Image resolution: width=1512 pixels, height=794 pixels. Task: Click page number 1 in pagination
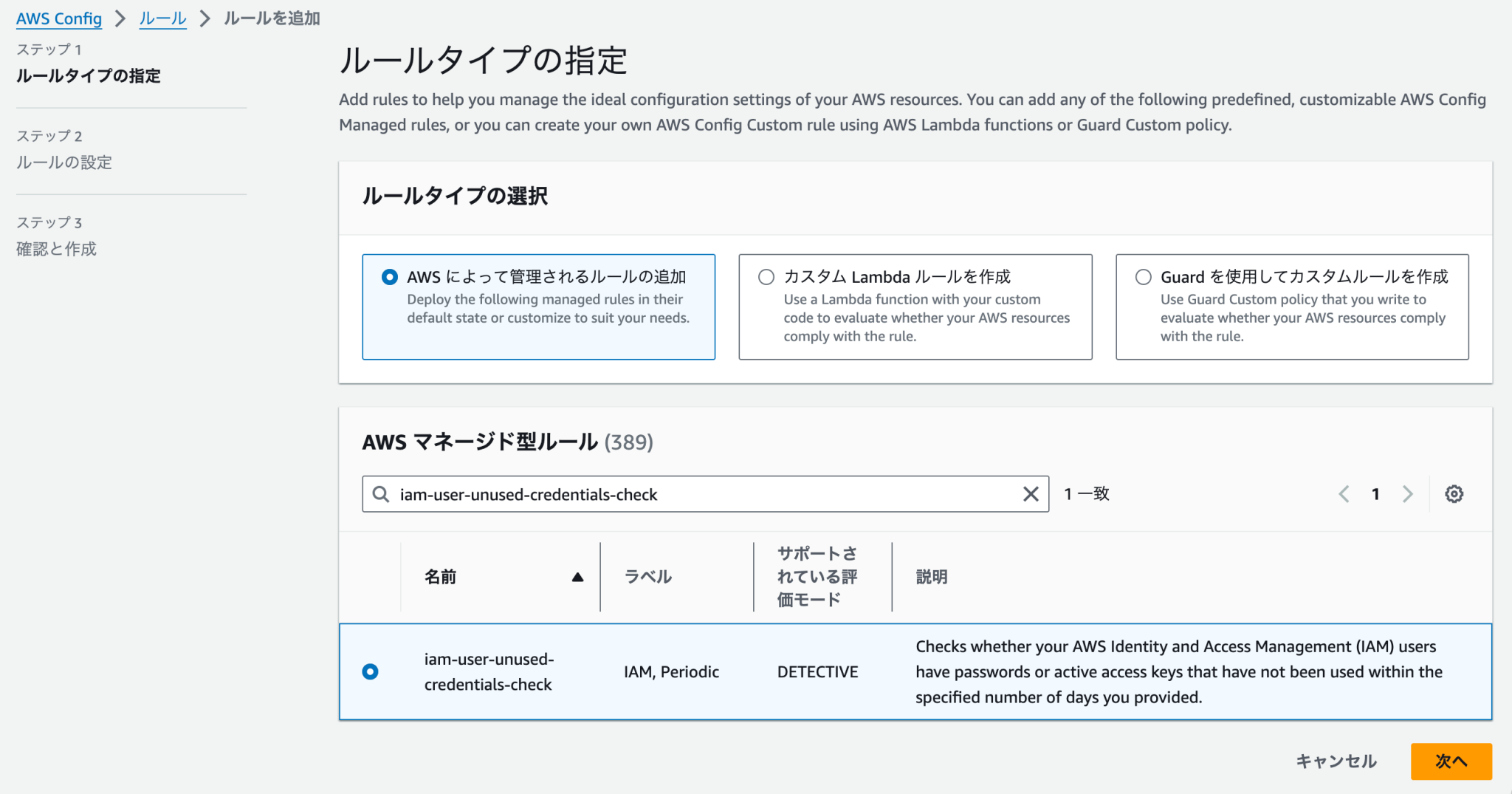coord(1375,493)
